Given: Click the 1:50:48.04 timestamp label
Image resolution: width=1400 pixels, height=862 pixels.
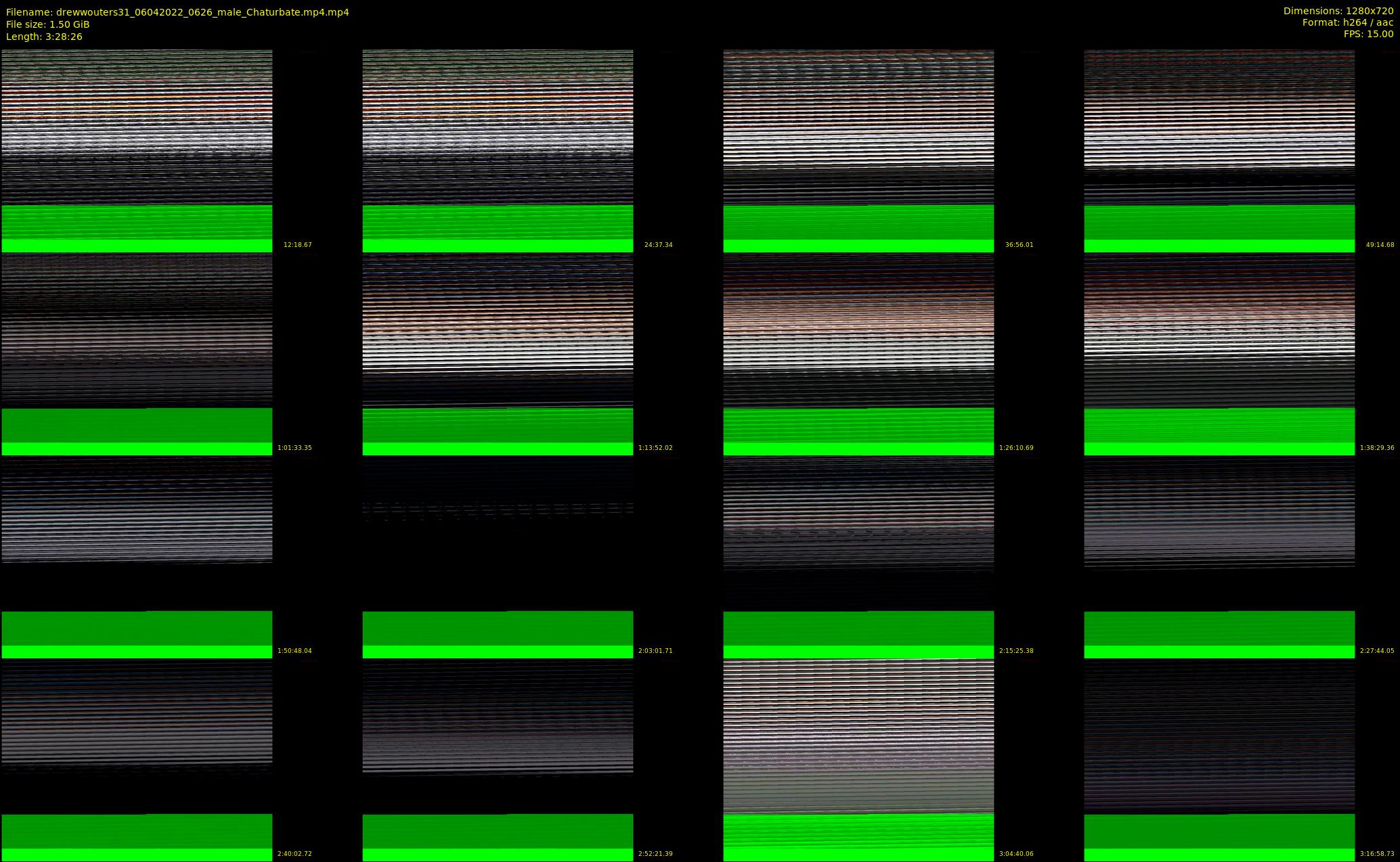Looking at the screenshot, I should [x=294, y=651].
